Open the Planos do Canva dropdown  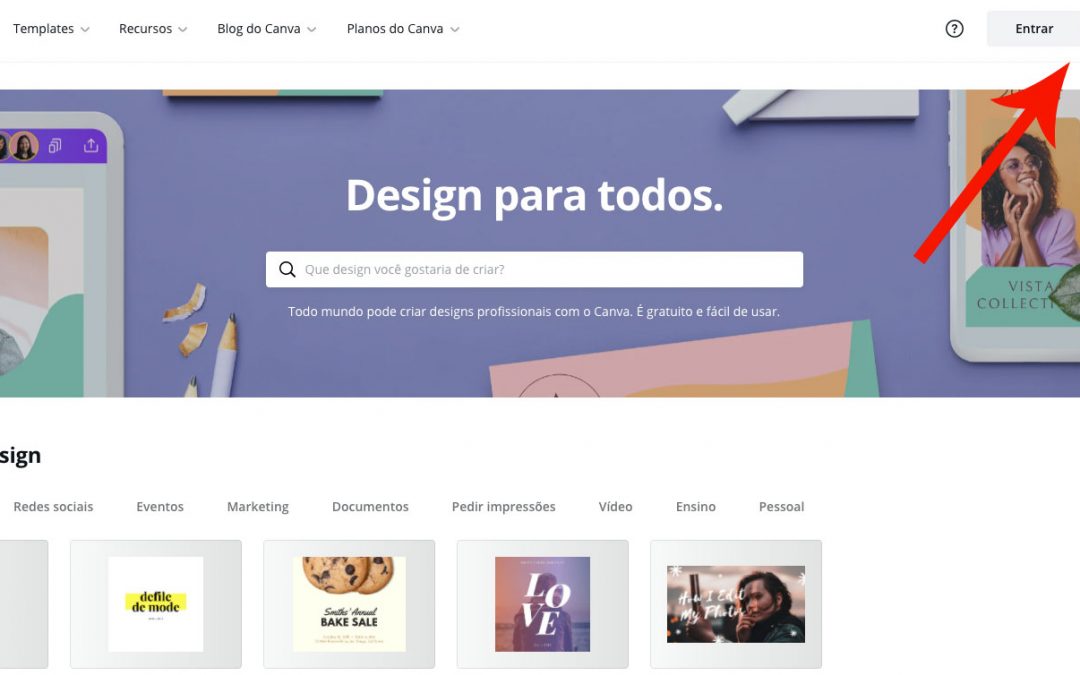[403, 29]
